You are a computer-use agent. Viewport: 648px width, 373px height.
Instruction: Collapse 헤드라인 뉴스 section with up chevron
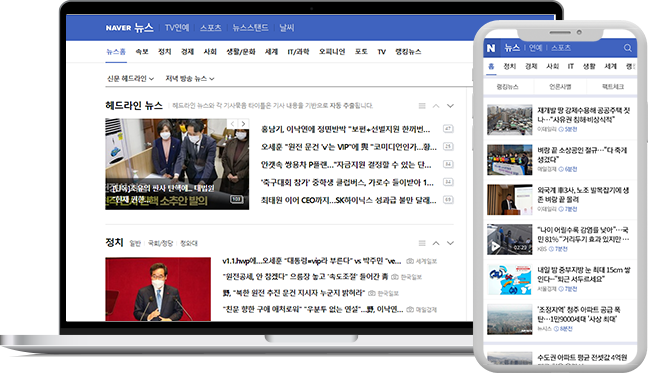[436, 106]
